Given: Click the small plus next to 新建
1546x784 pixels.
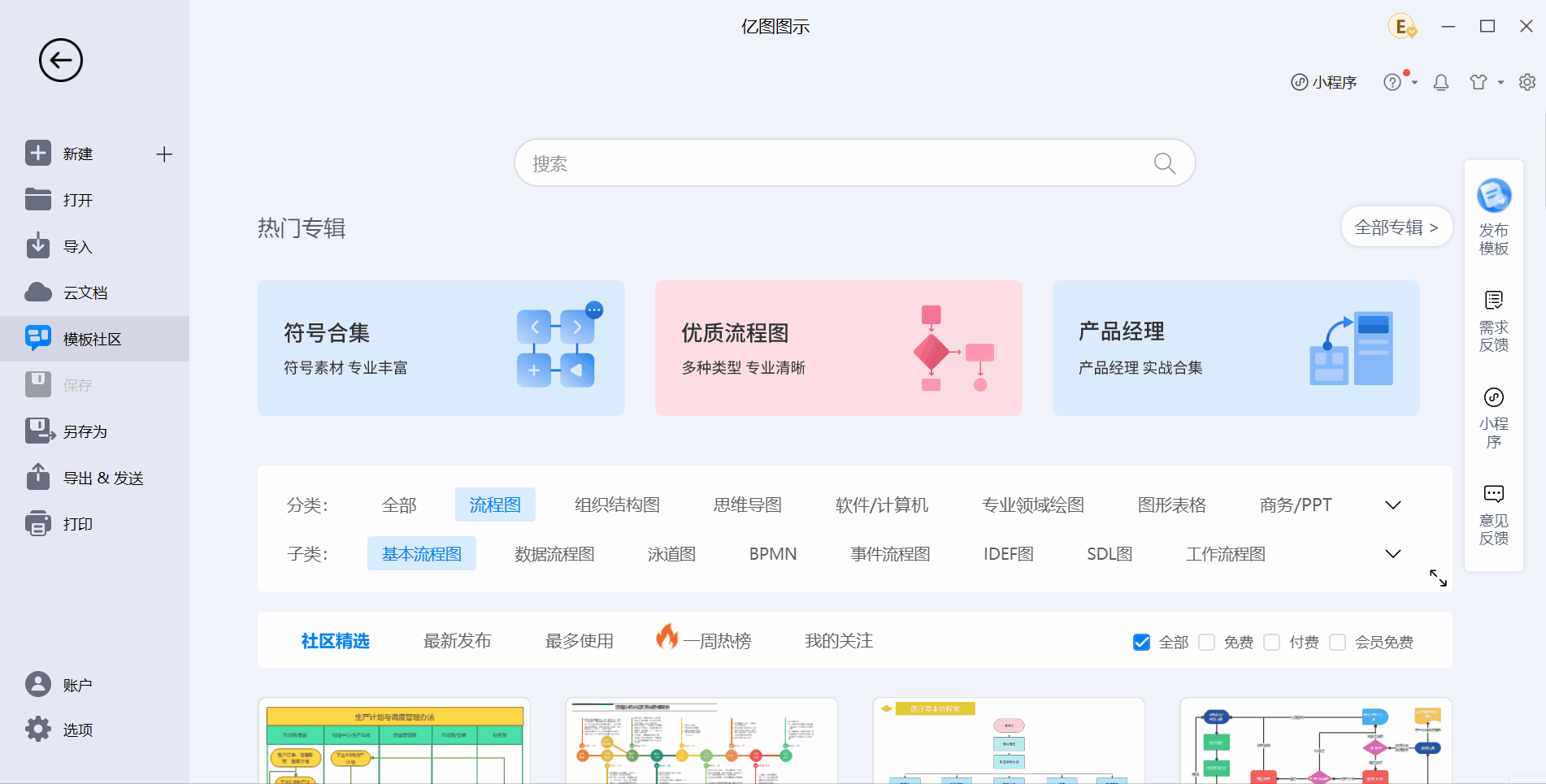Looking at the screenshot, I should click(164, 154).
